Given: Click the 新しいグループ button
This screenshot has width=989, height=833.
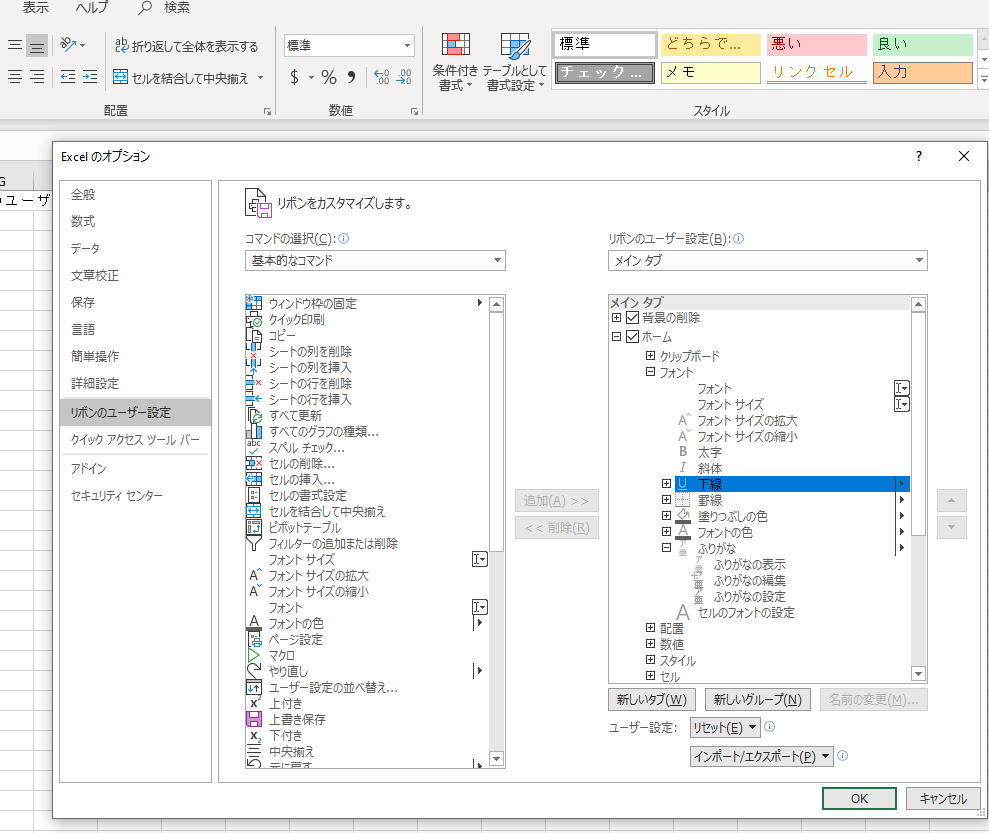Looking at the screenshot, I should (758, 700).
